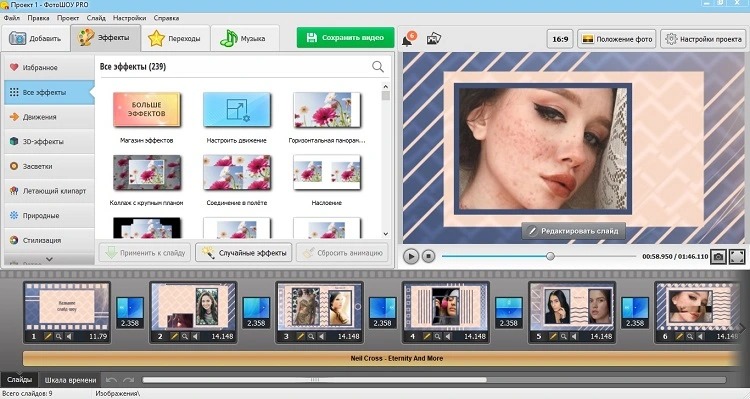This screenshot has height=399, width=750.
Task: Click the transition between slides 5 and 6
Action: click(x=635, y=312)
